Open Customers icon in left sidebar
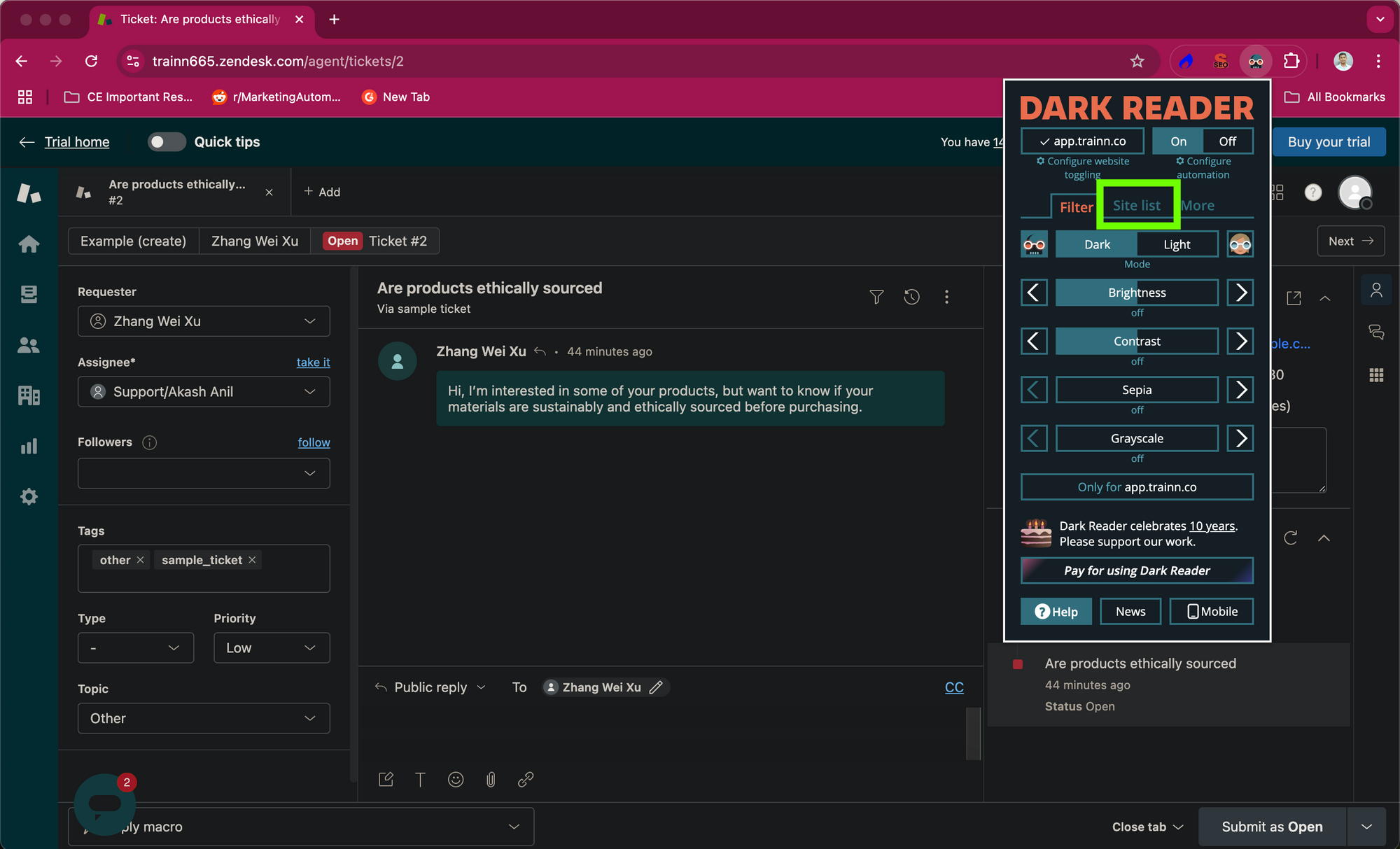This screenshot has width=1400, height=849. point(29,345)
